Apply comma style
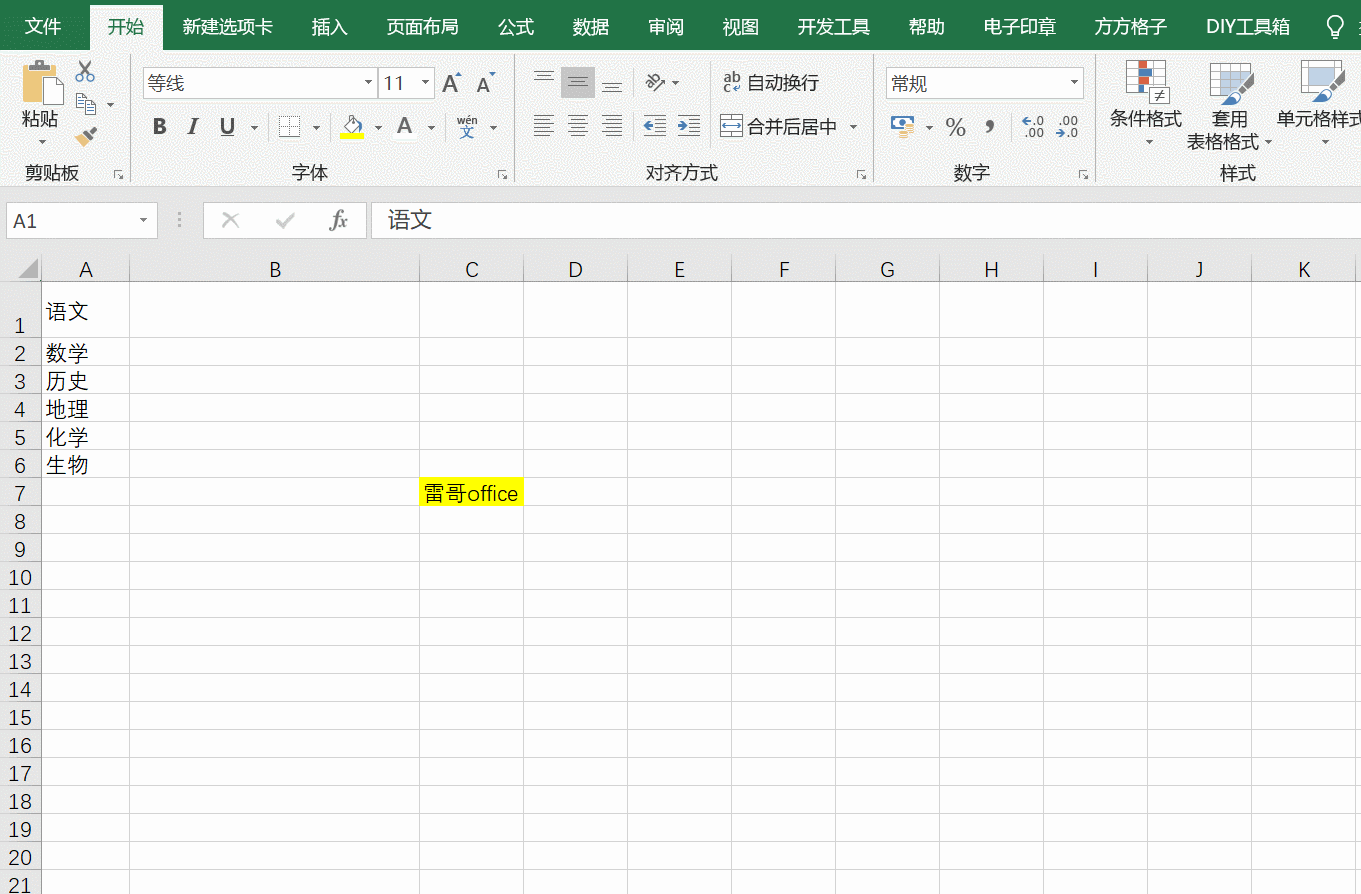 click(990, 127)
